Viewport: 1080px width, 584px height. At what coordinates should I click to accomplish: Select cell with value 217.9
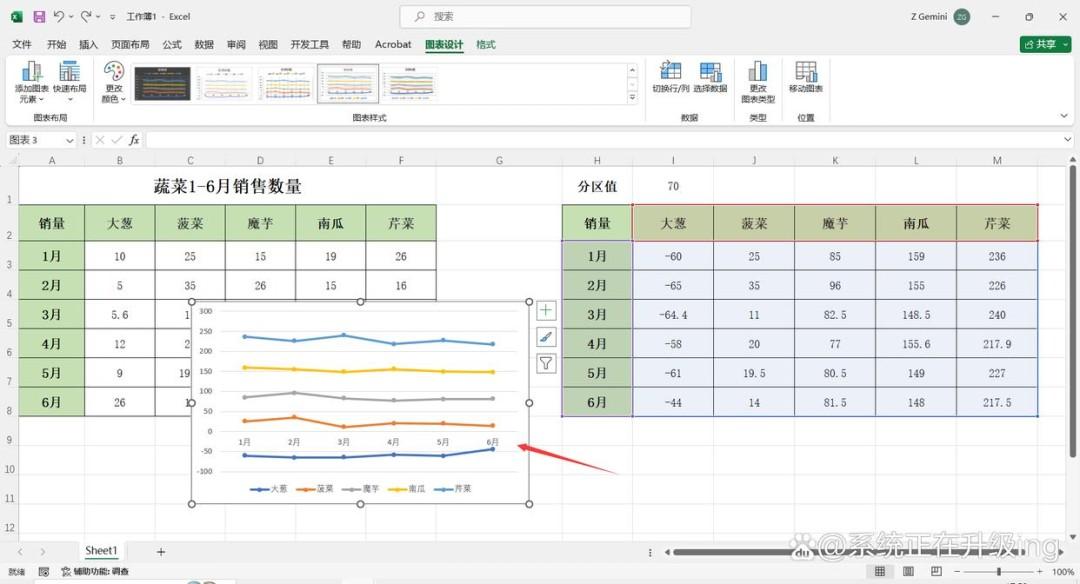[x=997, y=344]
